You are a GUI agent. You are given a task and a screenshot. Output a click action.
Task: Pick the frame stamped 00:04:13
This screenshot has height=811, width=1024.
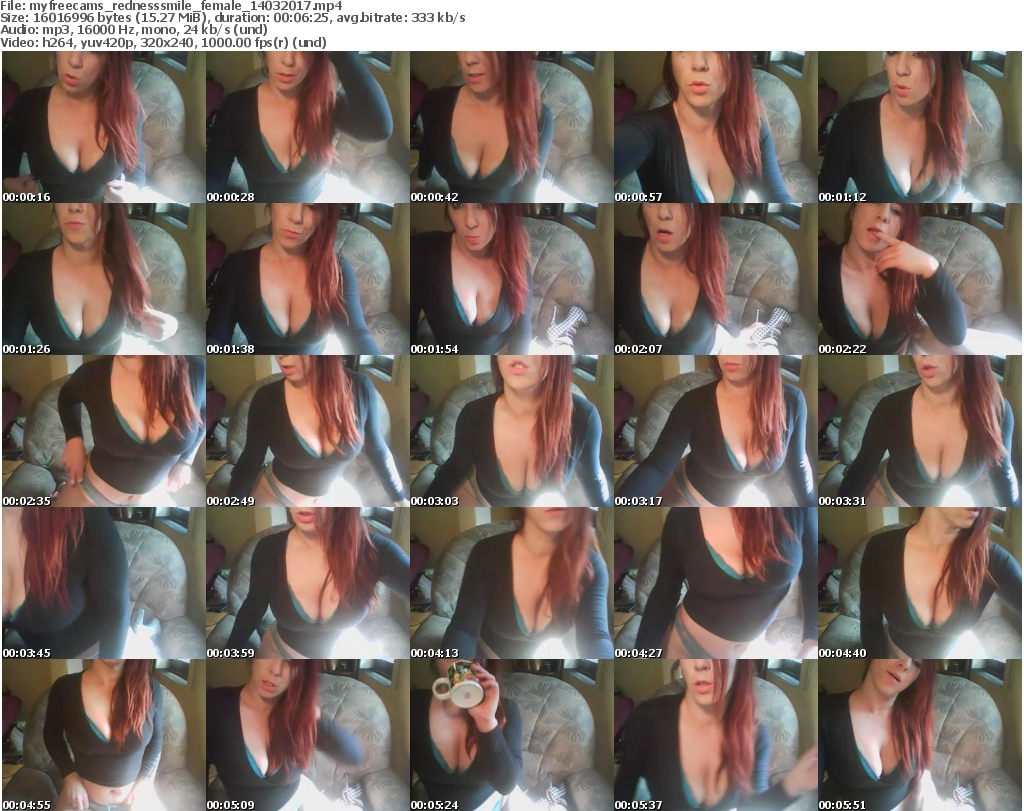[512, 583]
